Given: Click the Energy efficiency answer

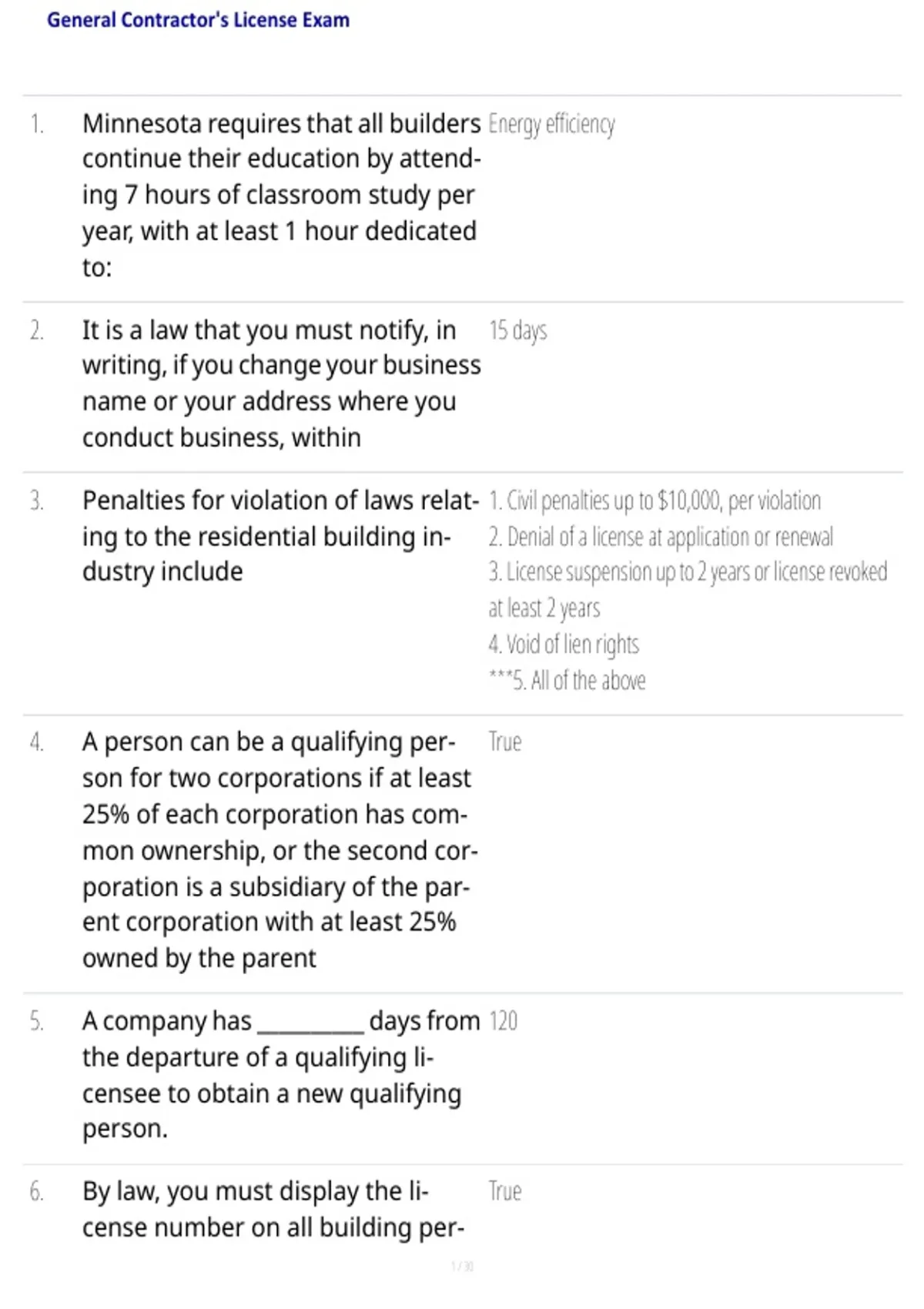Looking at the screenshot, I should tap(551, 124).
